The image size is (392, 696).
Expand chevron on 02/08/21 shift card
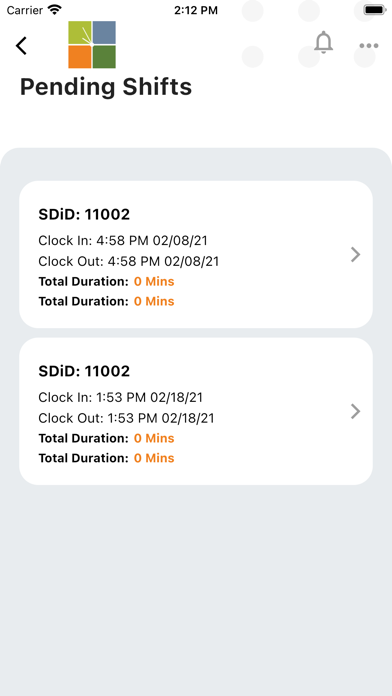click(355, 255)
